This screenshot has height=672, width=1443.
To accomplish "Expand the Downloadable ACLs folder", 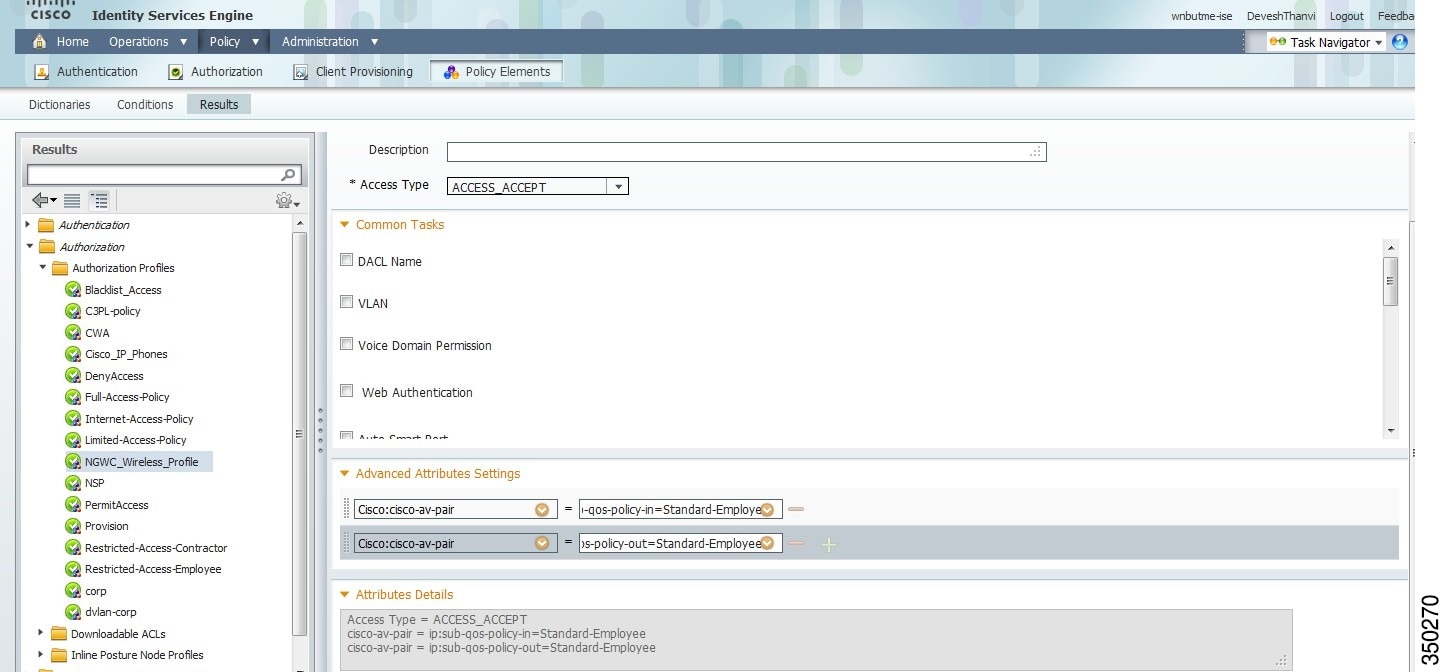I will click(x=40, y=633).
